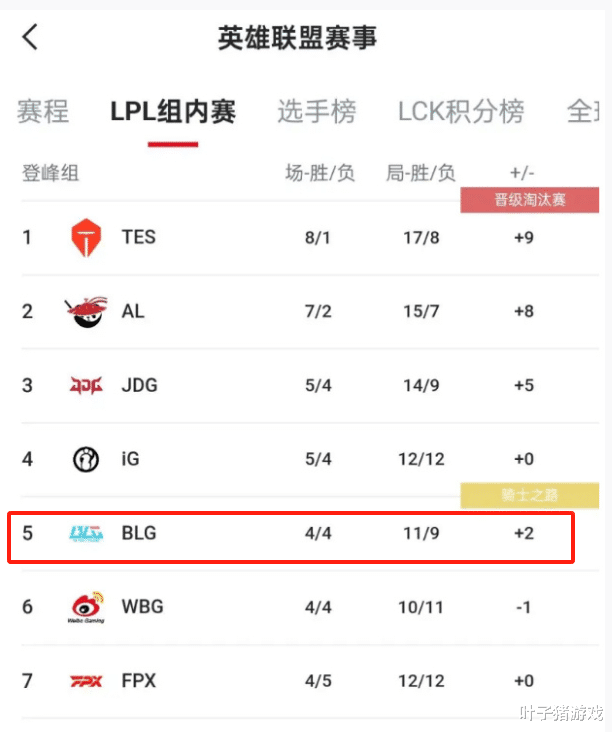The height and width of the screenshot is (732, 612).
Task: Click the 英雄联盟赛事 page title
Action: pyautogui.click(x=297, y=38)
